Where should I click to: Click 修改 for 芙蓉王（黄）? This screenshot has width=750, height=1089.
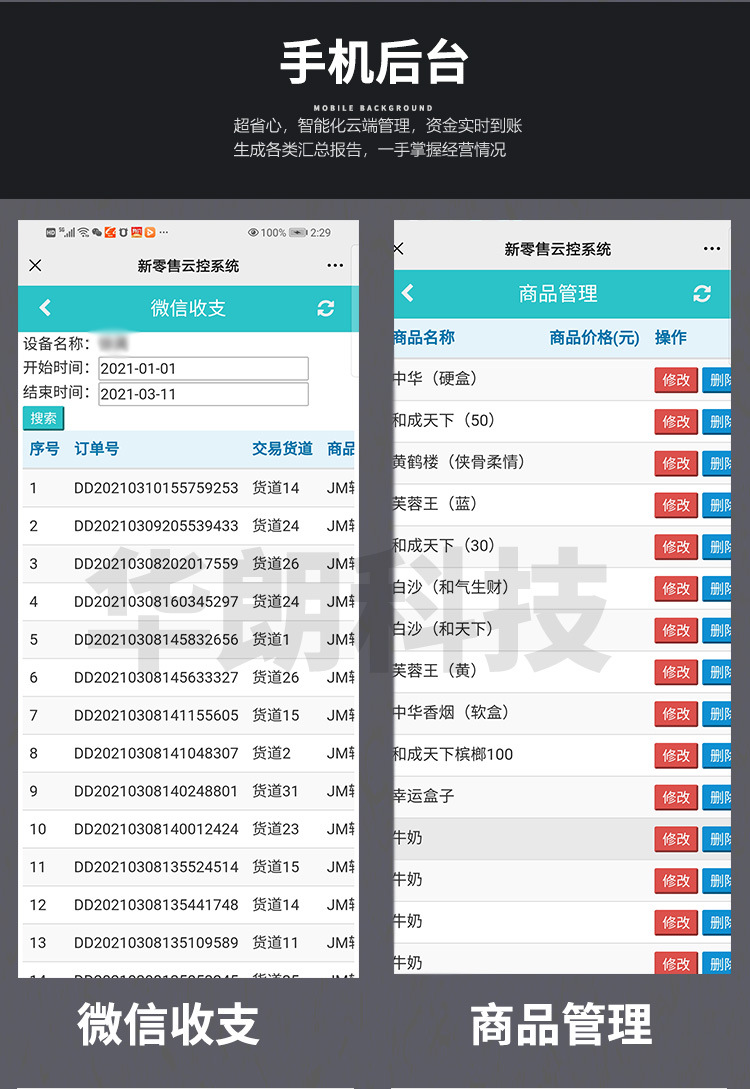[676, 672]
